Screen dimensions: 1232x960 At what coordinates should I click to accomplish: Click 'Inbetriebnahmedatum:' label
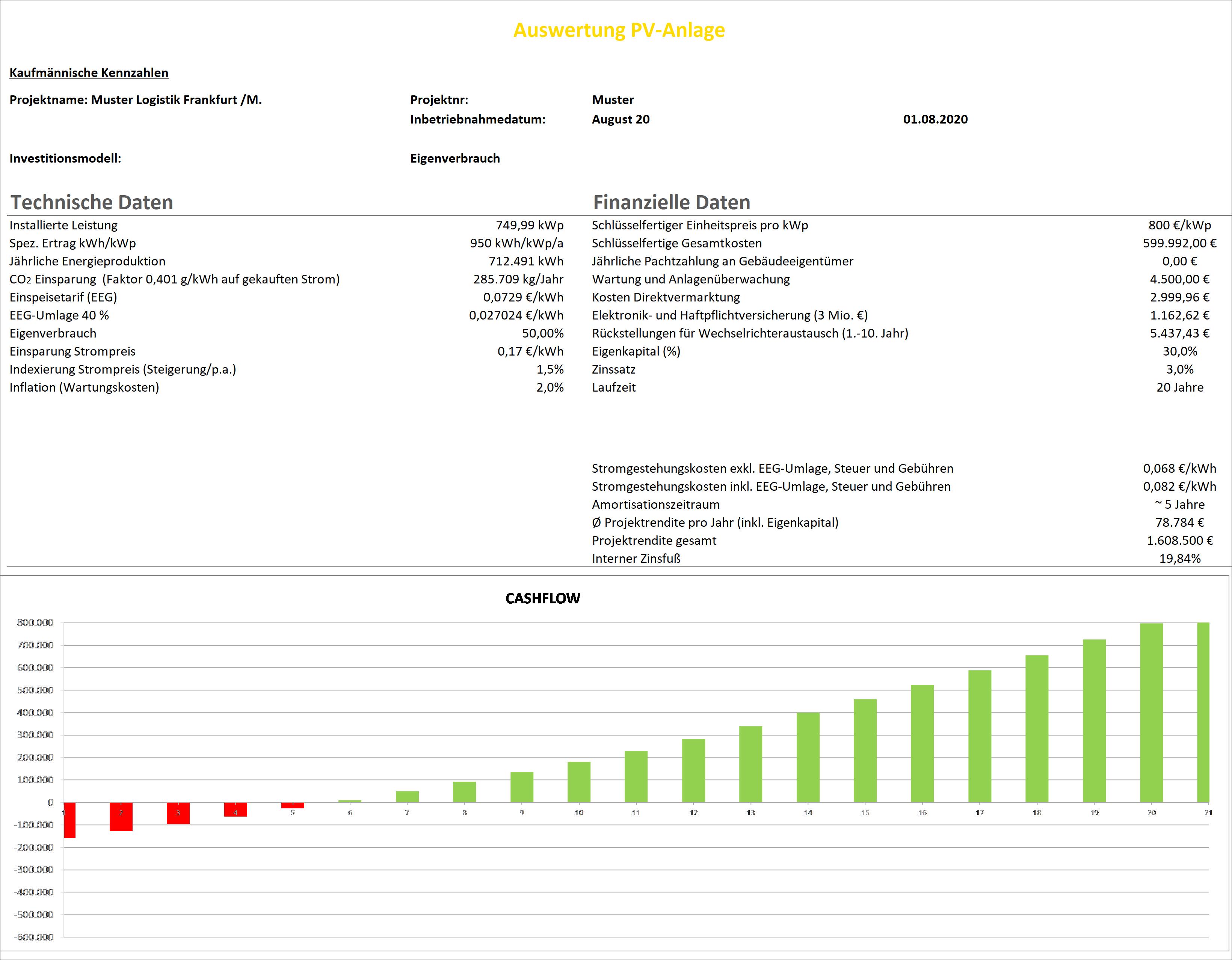477,119
